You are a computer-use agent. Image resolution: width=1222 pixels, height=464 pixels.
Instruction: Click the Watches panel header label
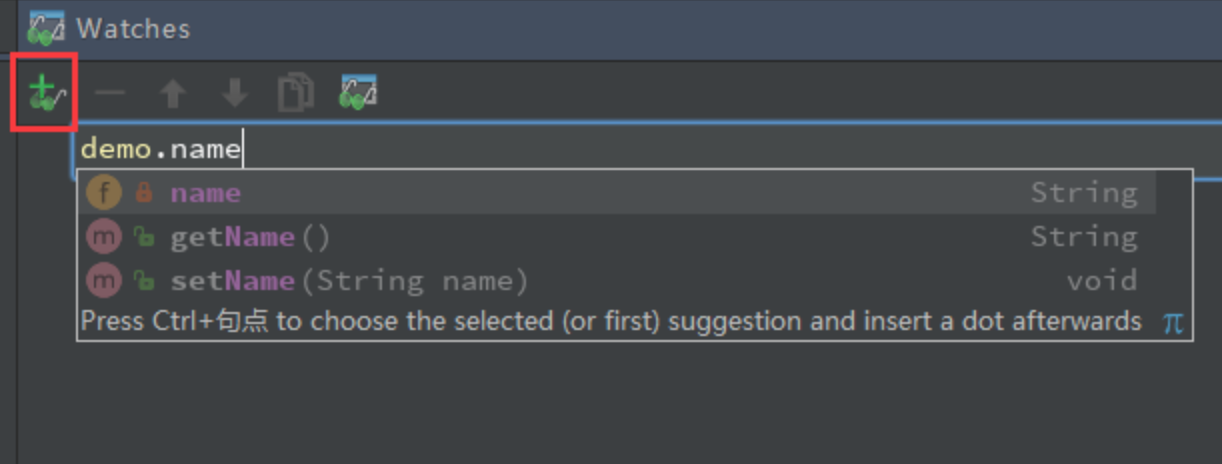pos(133,29)
